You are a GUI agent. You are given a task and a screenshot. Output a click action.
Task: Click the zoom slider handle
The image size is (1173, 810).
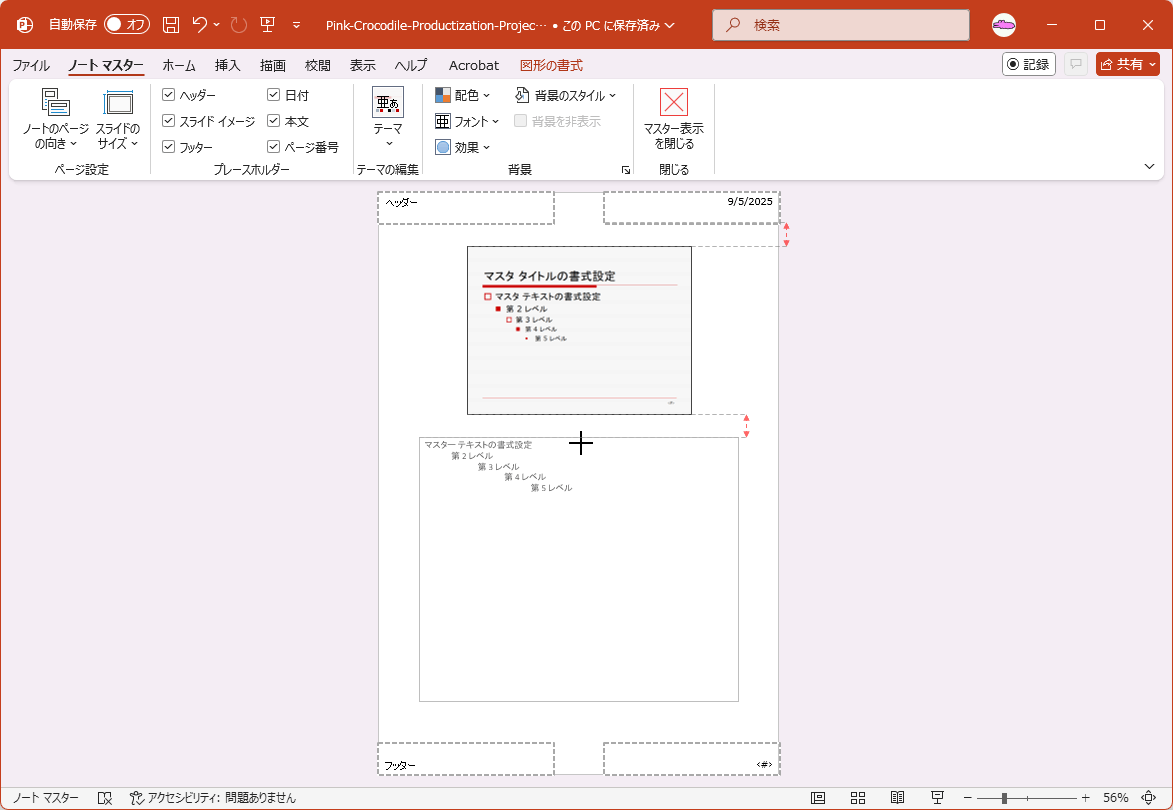tap(1004, 798)
